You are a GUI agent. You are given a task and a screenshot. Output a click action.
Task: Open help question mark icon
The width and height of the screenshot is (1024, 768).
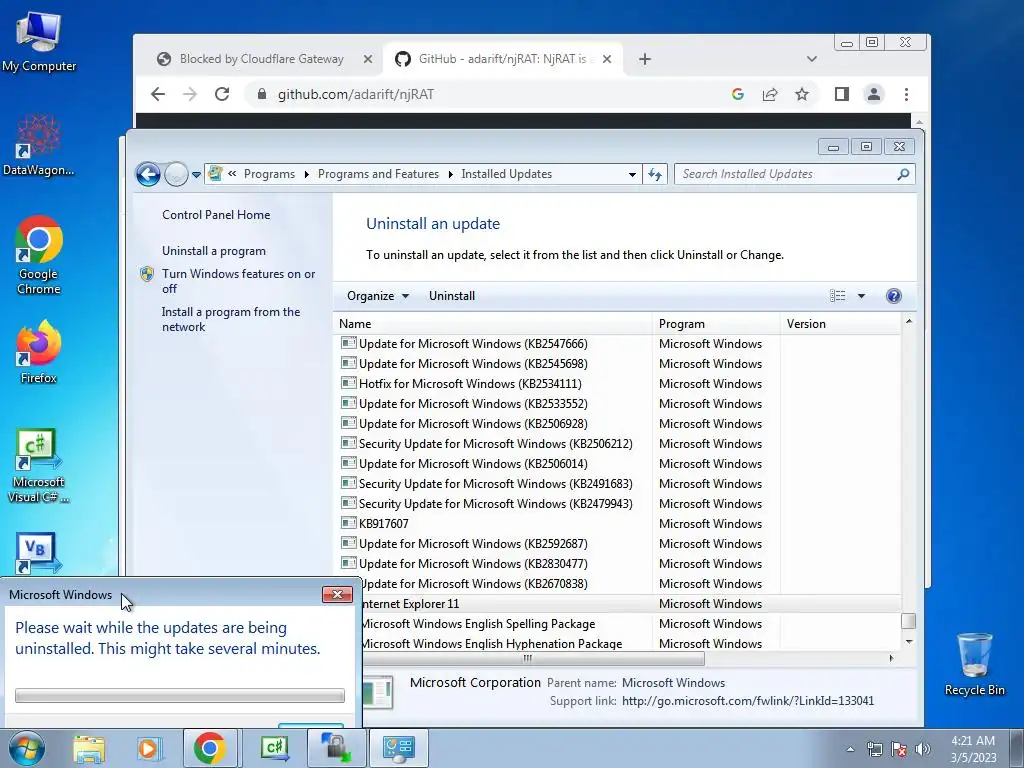[x=894, y=296]
